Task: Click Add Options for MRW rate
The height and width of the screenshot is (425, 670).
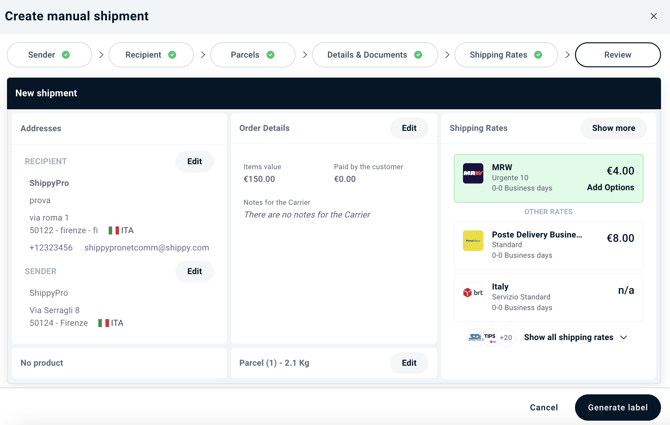Action: pyautogui.click(x=610, y=188)
